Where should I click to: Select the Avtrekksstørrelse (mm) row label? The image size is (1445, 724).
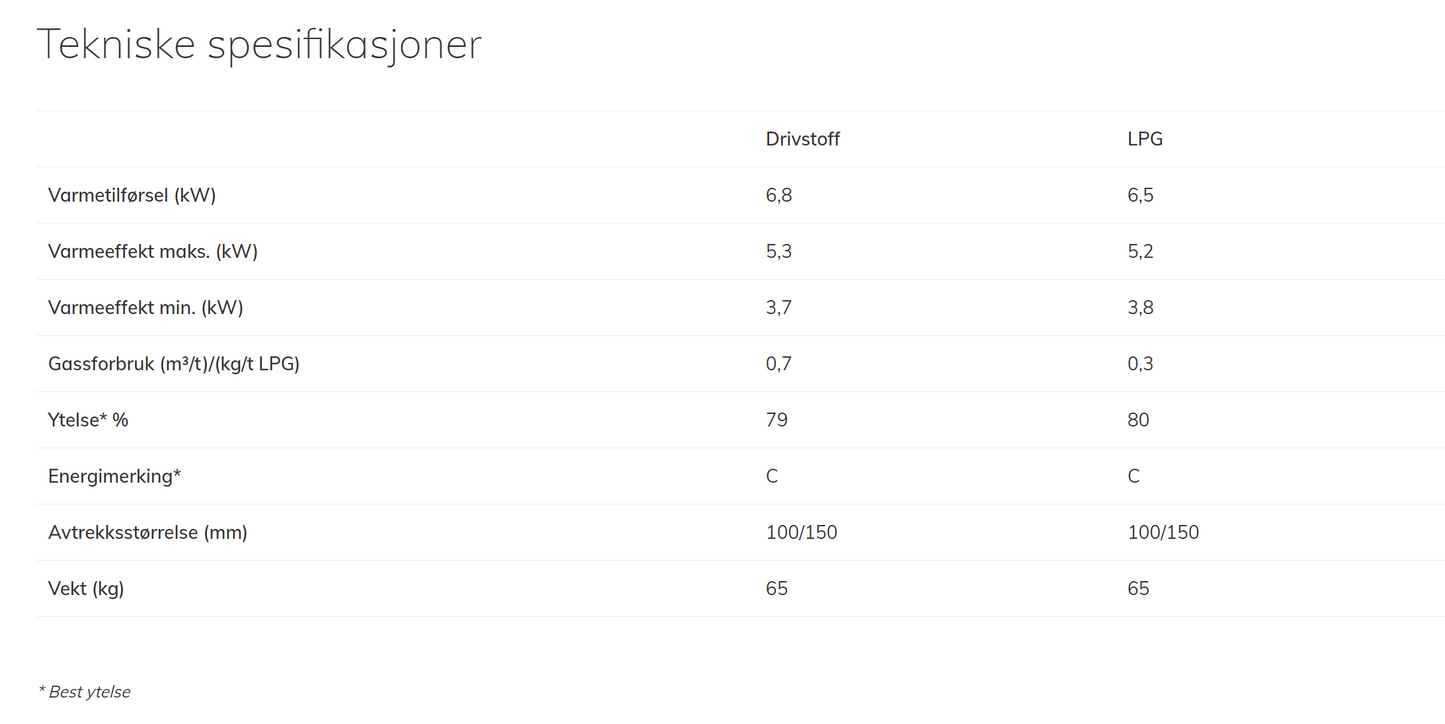click(148, 532)
